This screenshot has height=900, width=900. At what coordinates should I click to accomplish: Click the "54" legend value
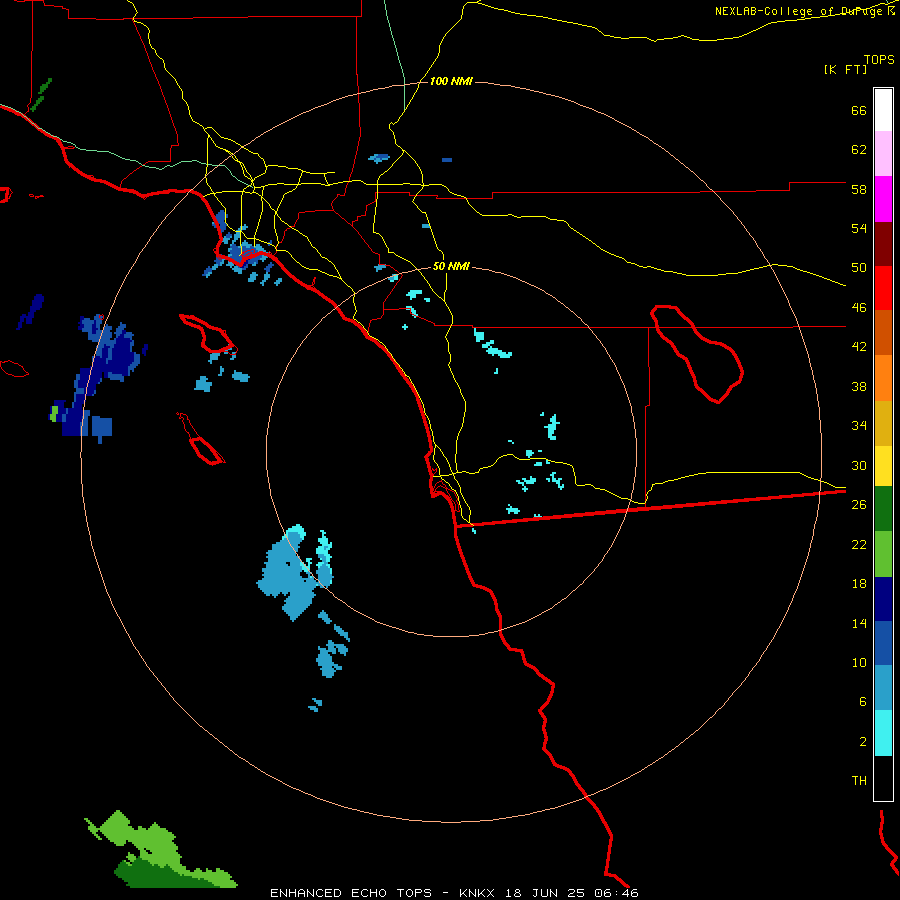tap(859, 228)
